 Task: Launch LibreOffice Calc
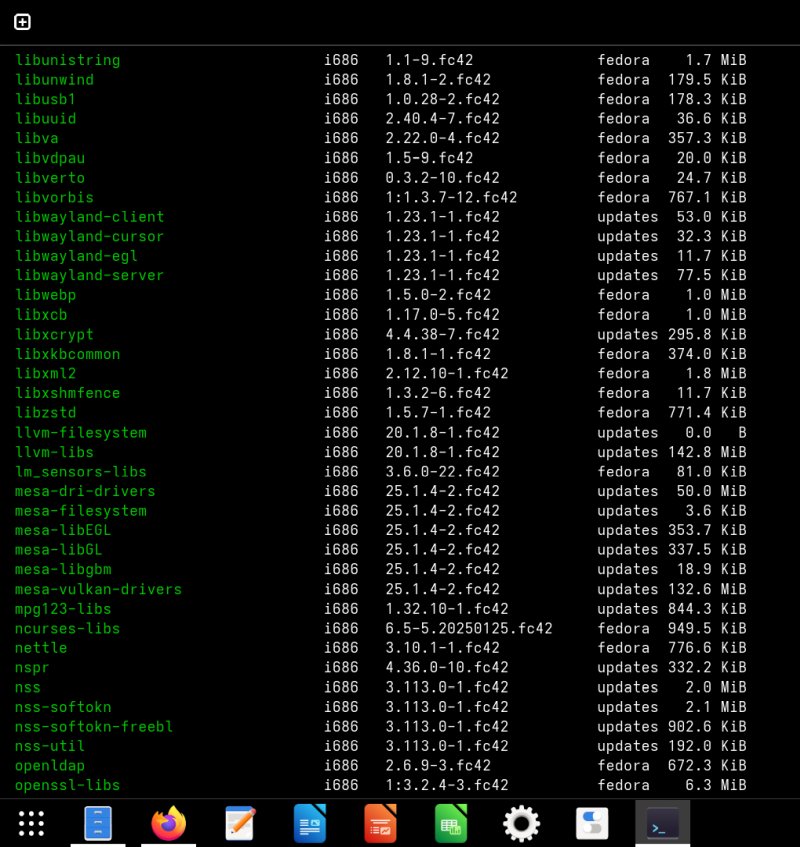click(450, 822)
